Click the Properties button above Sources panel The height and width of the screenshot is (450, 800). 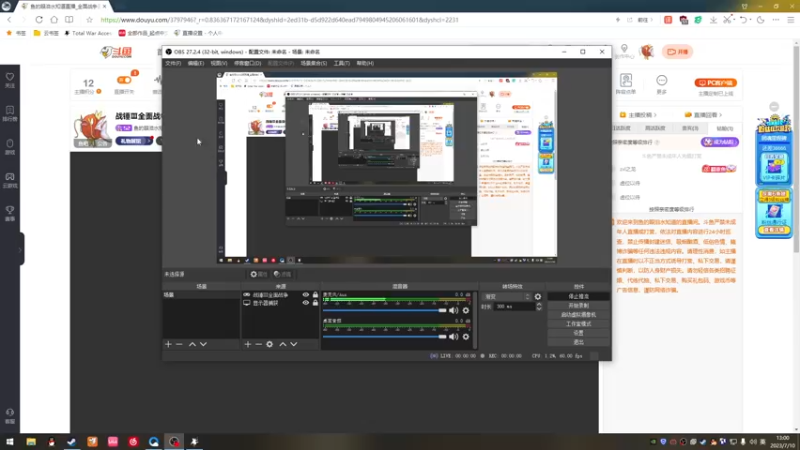[259, 274]
